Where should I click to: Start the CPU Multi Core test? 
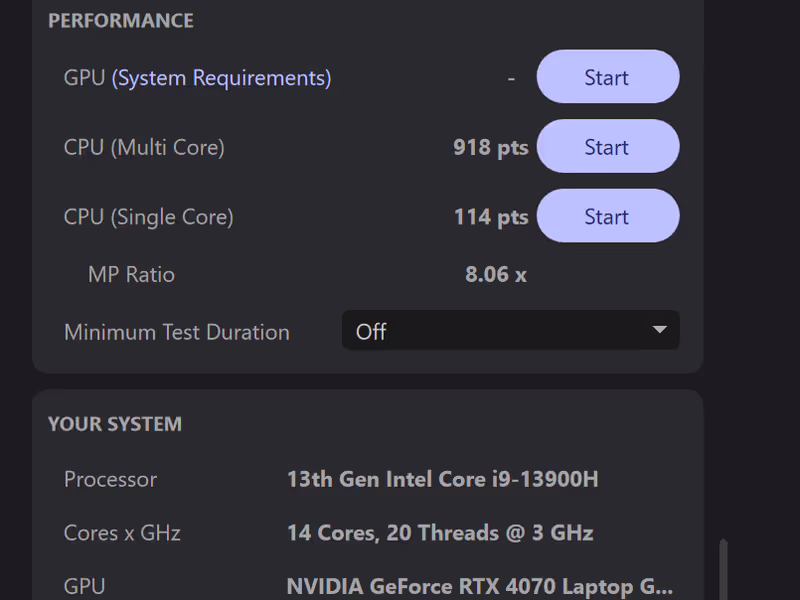(x=607, y=147)
